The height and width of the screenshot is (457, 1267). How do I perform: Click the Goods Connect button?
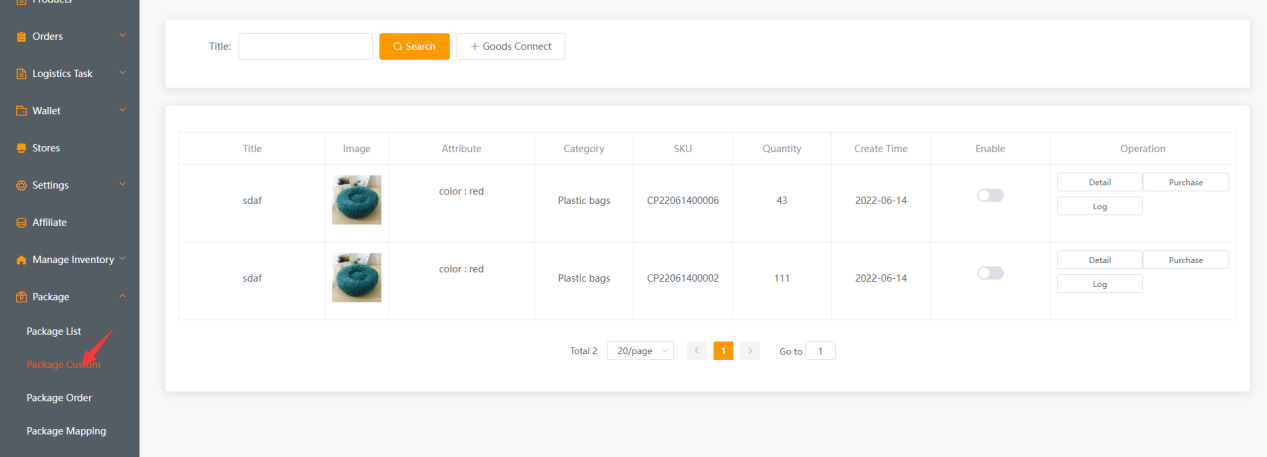coord(510,47)
